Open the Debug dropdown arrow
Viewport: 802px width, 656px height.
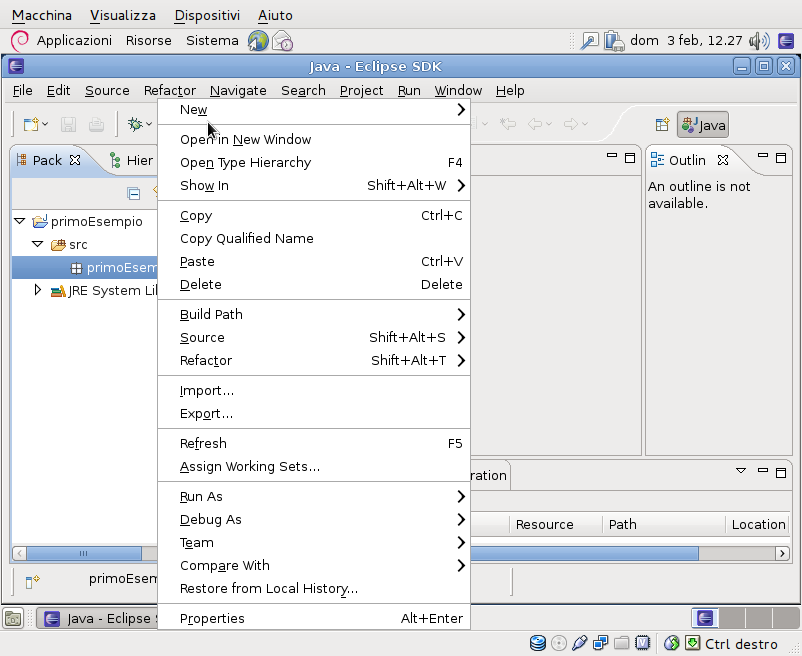149,124
